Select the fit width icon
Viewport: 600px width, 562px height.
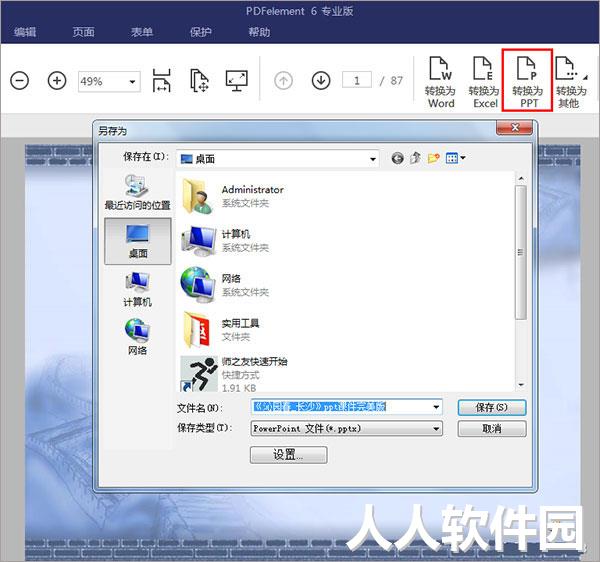(x=161, y=81)
